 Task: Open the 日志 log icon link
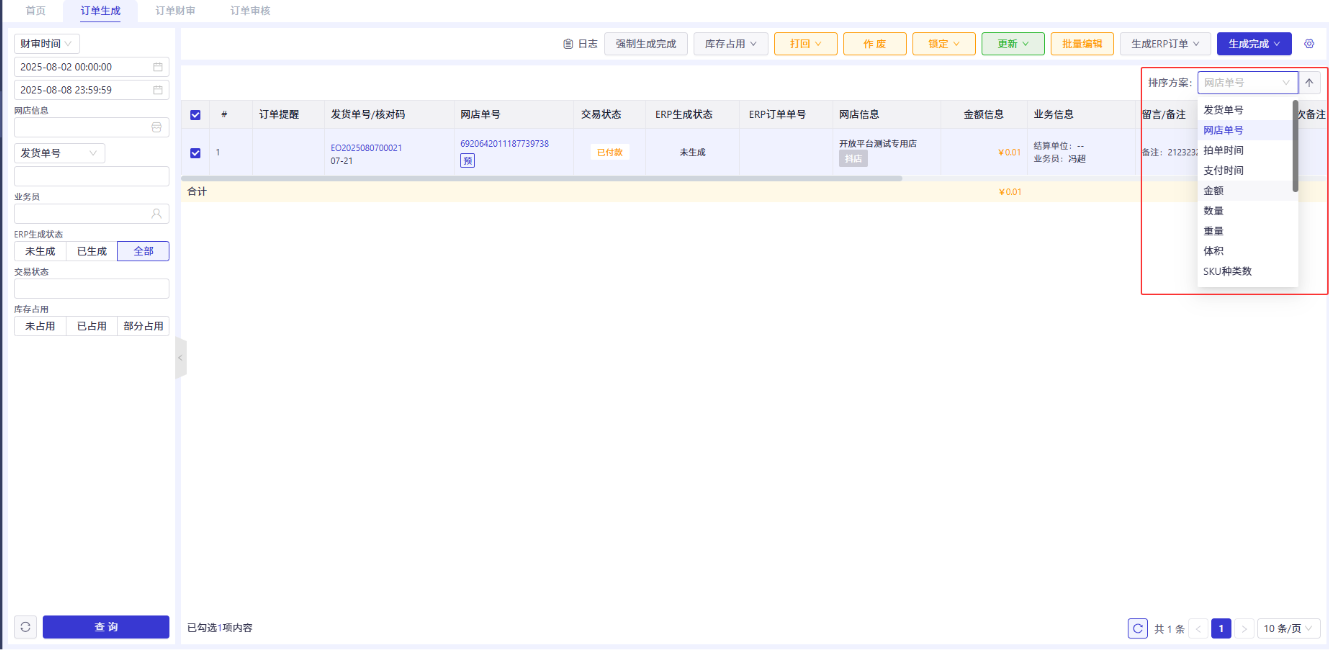click(x=580, y=44)
